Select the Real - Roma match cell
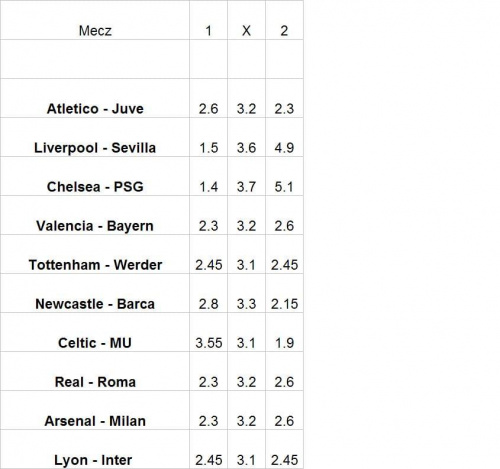 coord(95,371)
